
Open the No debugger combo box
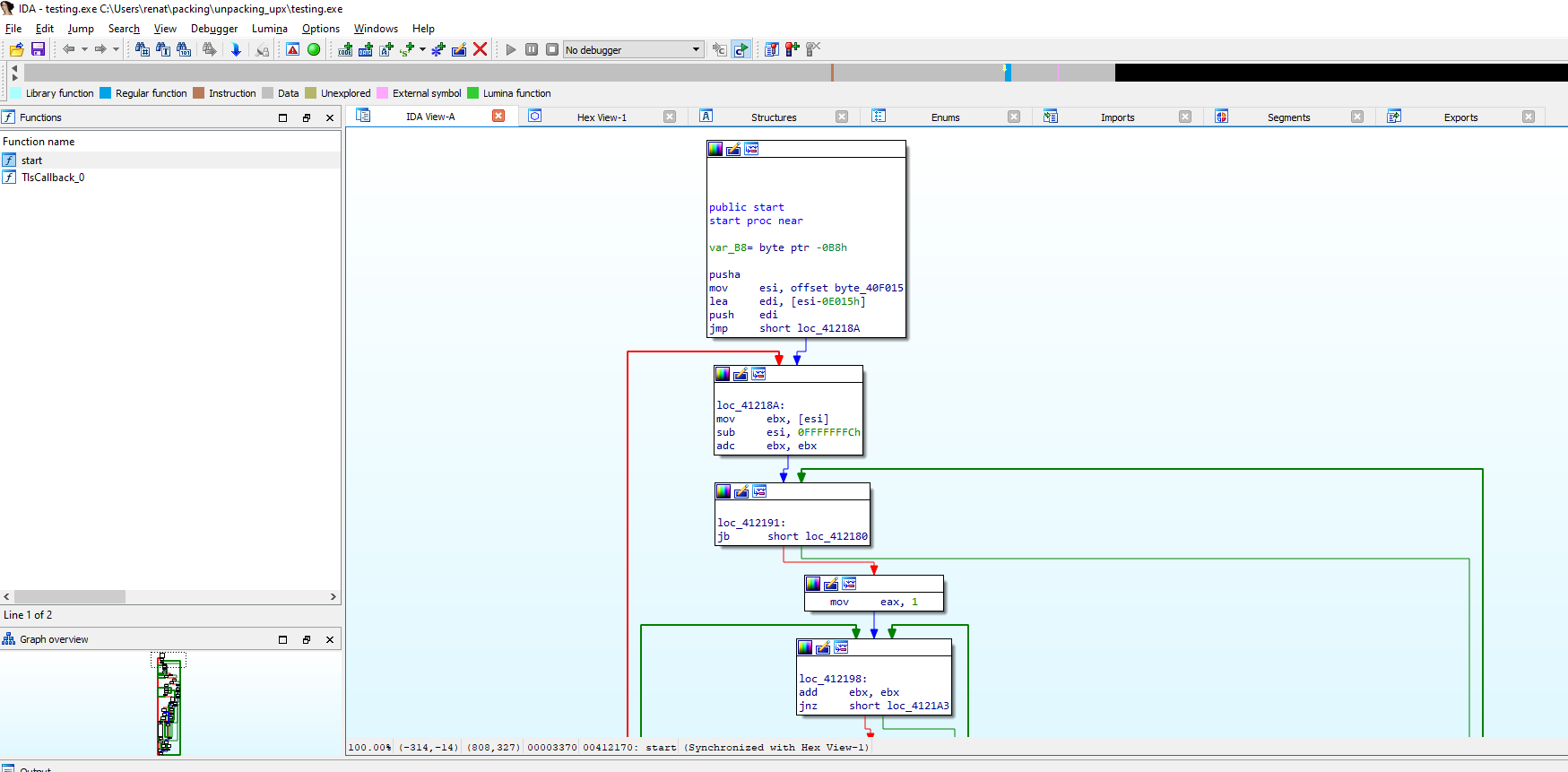click(x=633, y=49)
